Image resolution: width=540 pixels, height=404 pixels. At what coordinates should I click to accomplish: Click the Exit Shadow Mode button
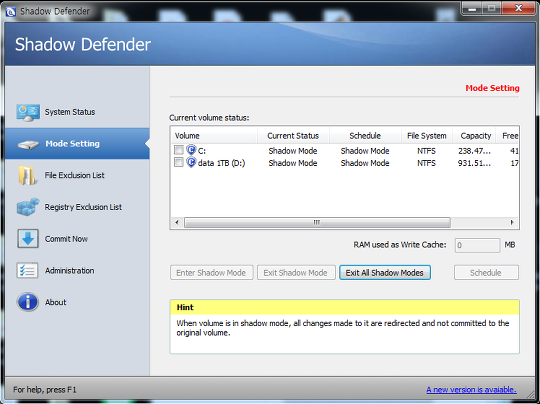point(296,273)
